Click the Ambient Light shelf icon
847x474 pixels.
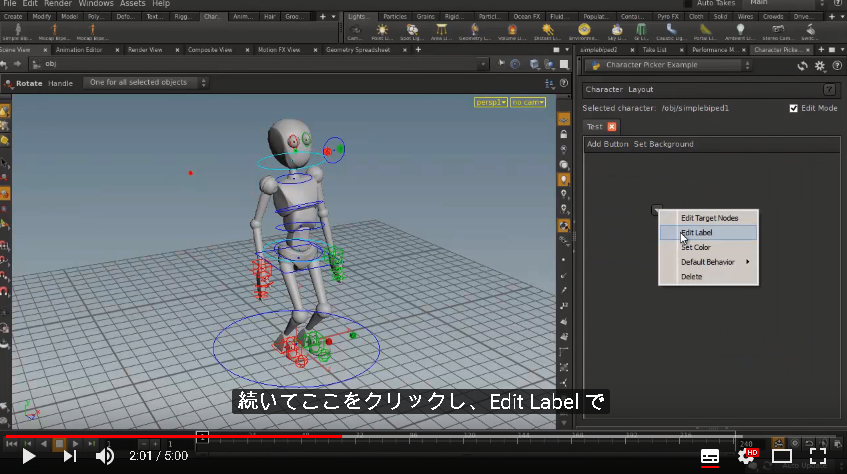740,31
